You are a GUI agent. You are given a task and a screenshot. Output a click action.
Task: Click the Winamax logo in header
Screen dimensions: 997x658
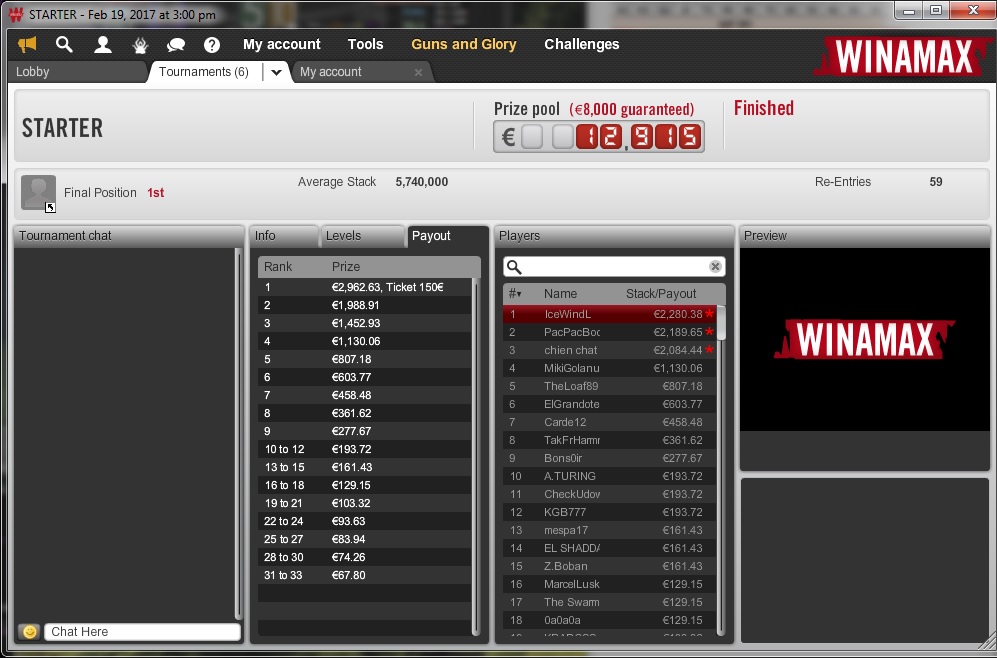[x=904, y=57]
